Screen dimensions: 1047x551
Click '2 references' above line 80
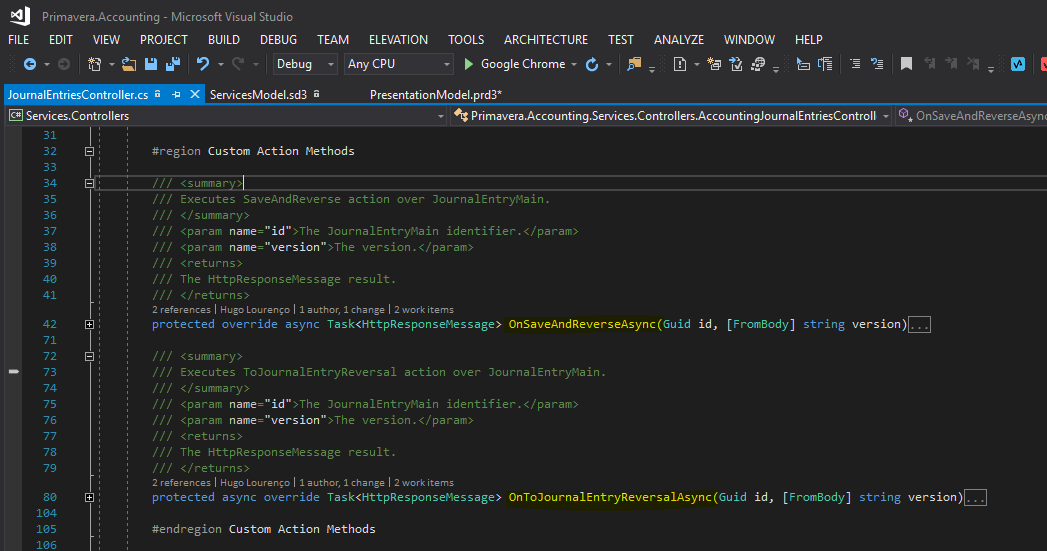(x=181, y=483)
